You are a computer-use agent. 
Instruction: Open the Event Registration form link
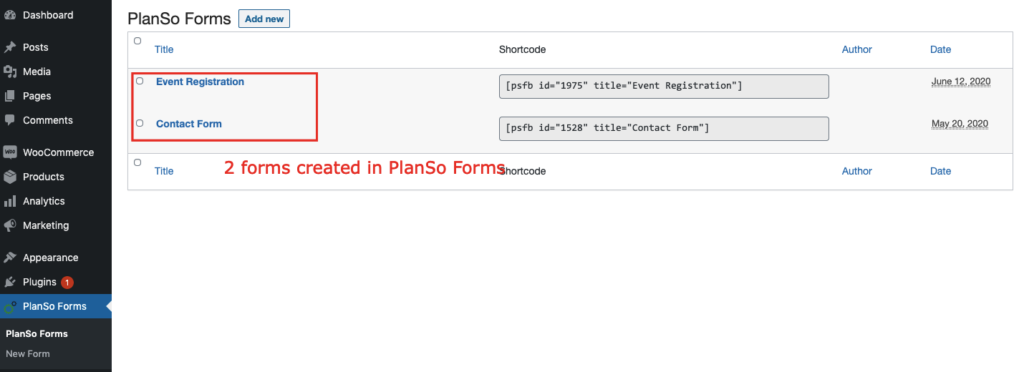[x=200, y=82]
